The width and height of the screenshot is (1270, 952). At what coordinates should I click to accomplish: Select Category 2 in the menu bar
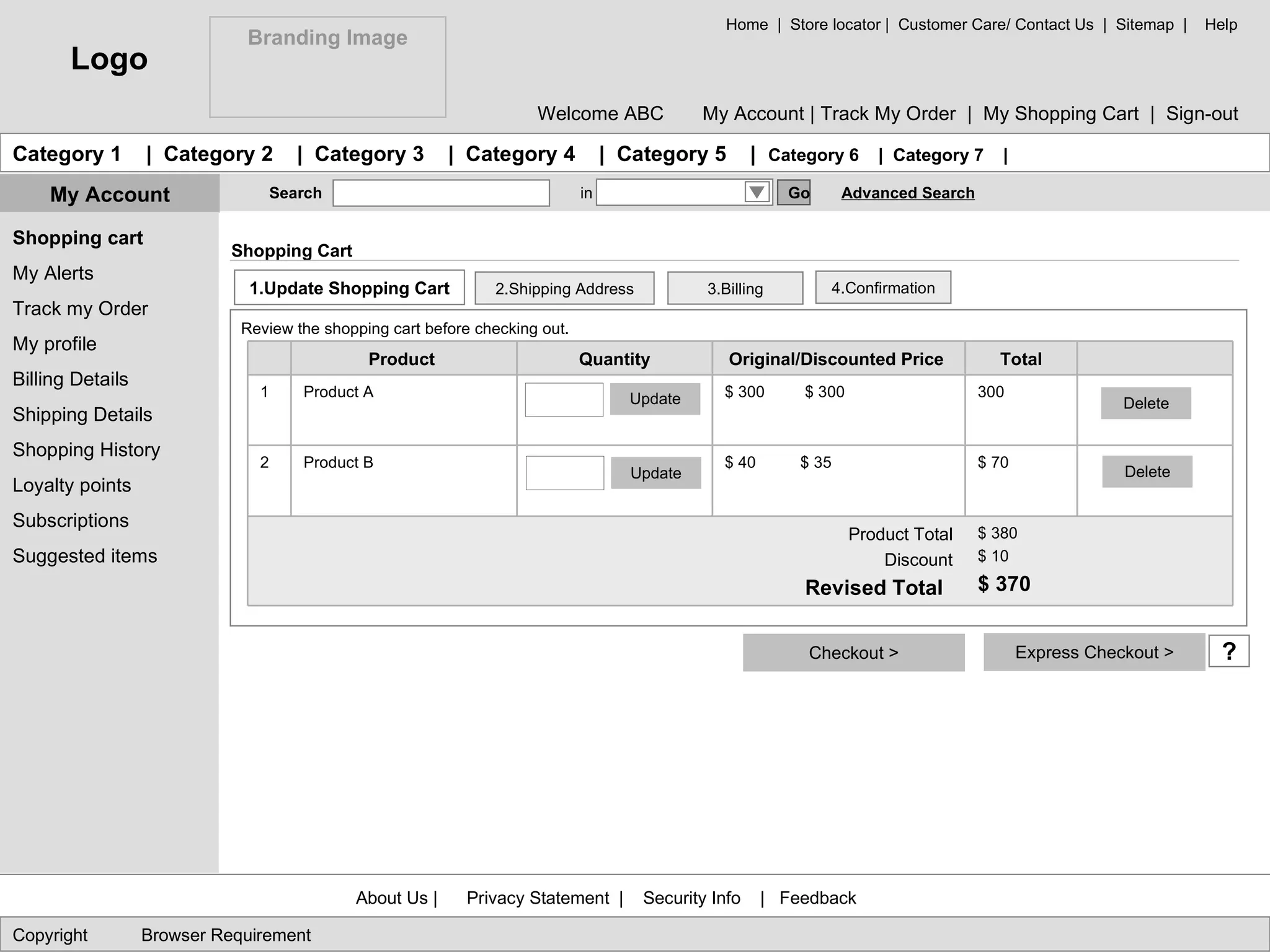(x=218, y=154)
